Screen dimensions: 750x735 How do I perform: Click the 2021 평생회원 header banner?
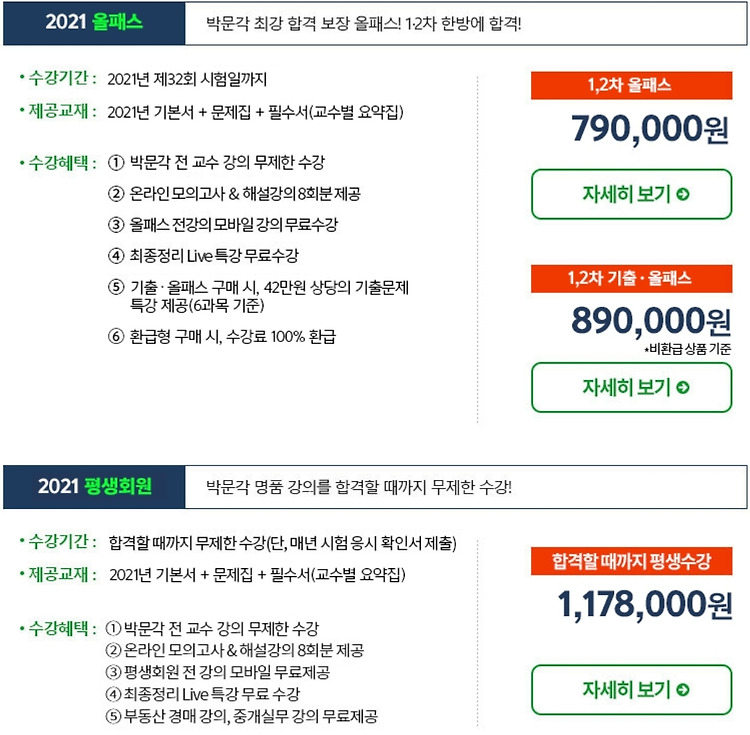(94, 486)
